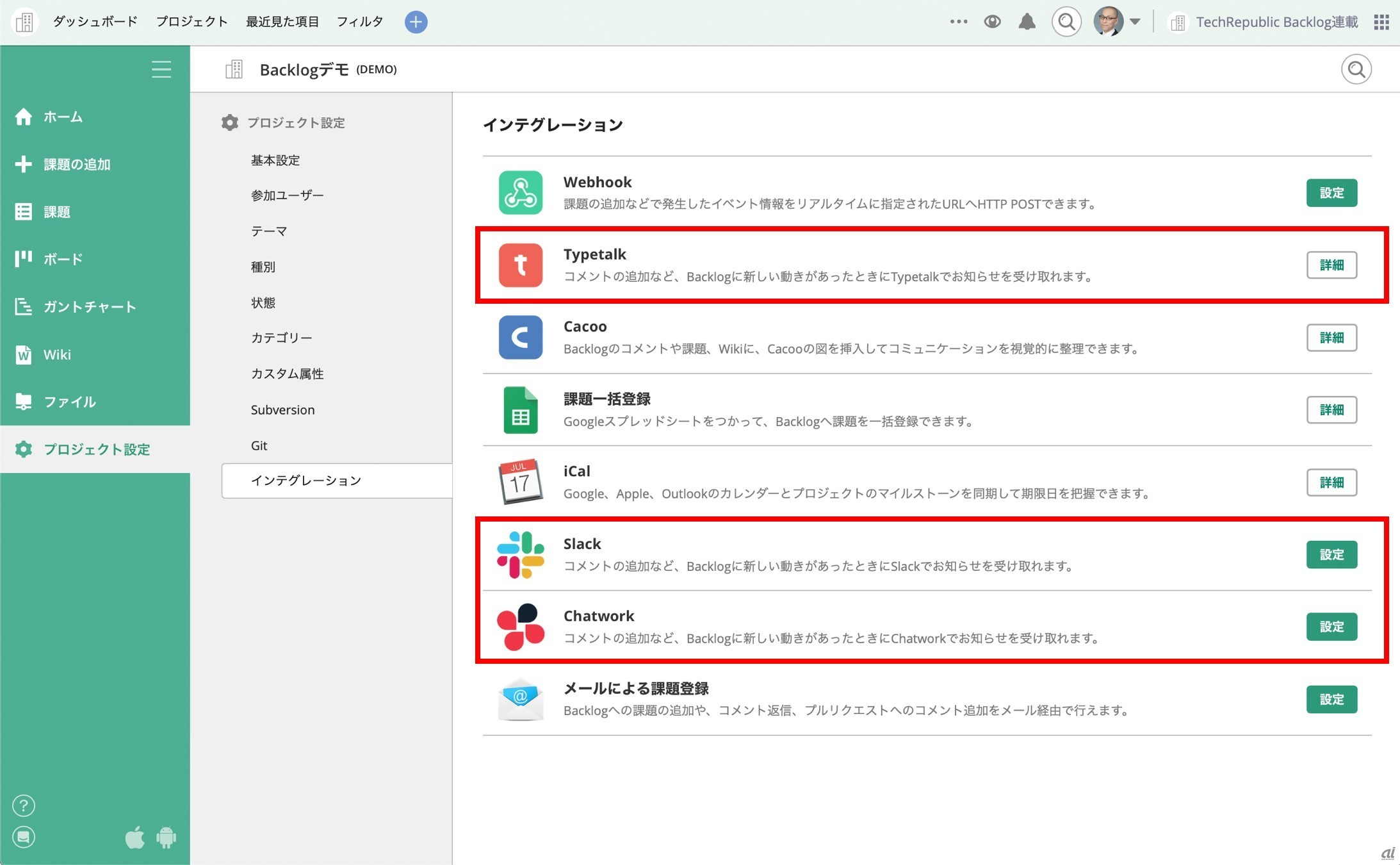
Task: Open the apps grid menu icon
Action: (x=1381, y=22)
